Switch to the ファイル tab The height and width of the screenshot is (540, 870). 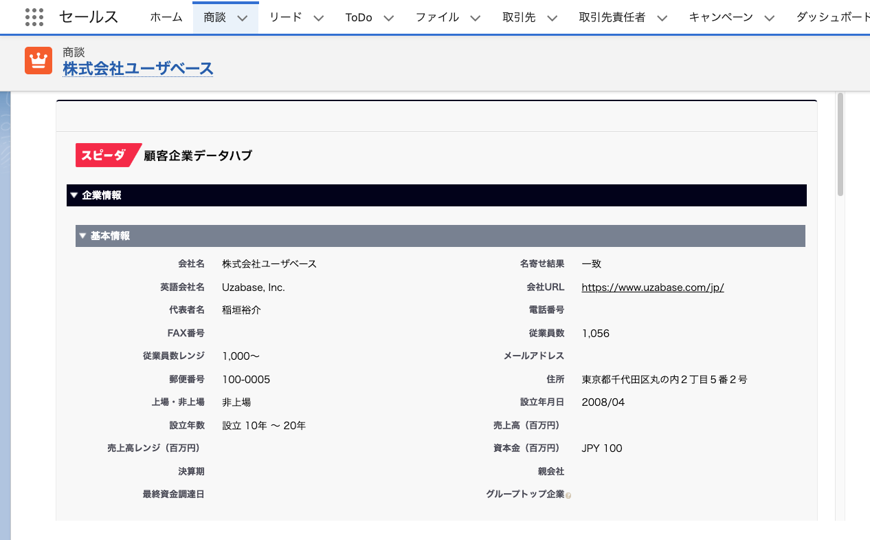point(437,17)
